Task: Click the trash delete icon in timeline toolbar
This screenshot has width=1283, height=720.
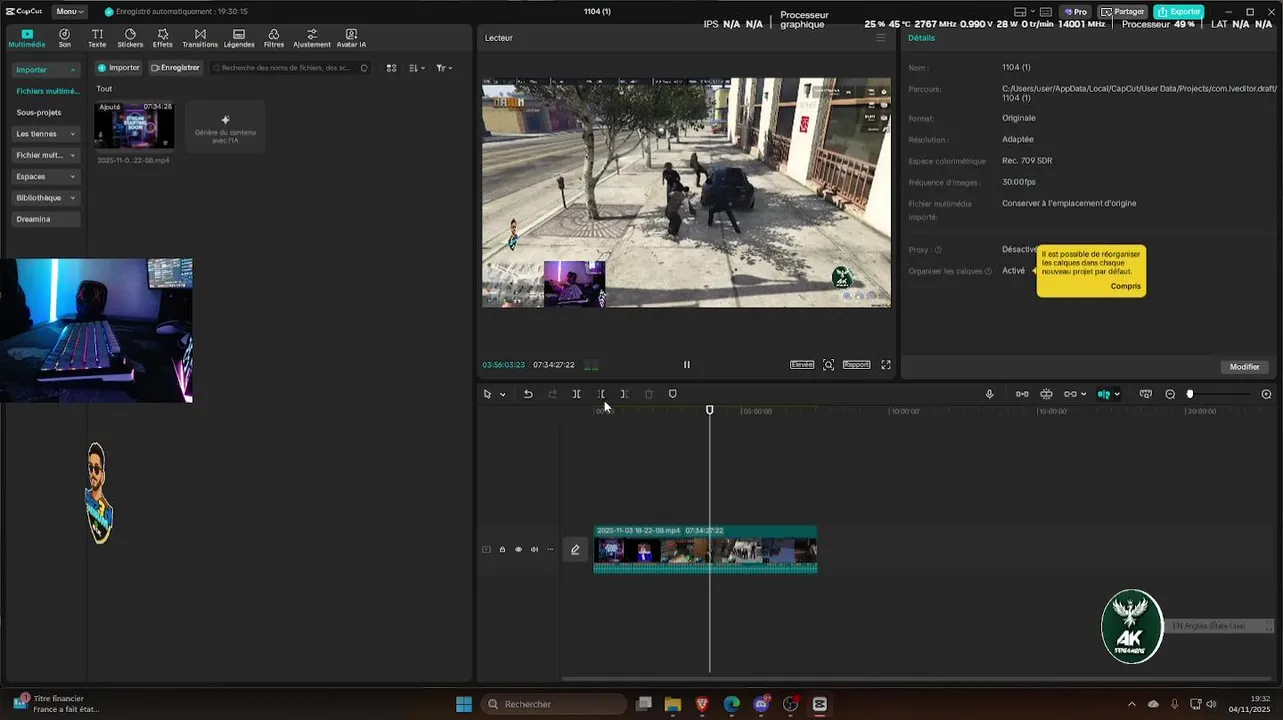Action: click(x=648, y=394)
